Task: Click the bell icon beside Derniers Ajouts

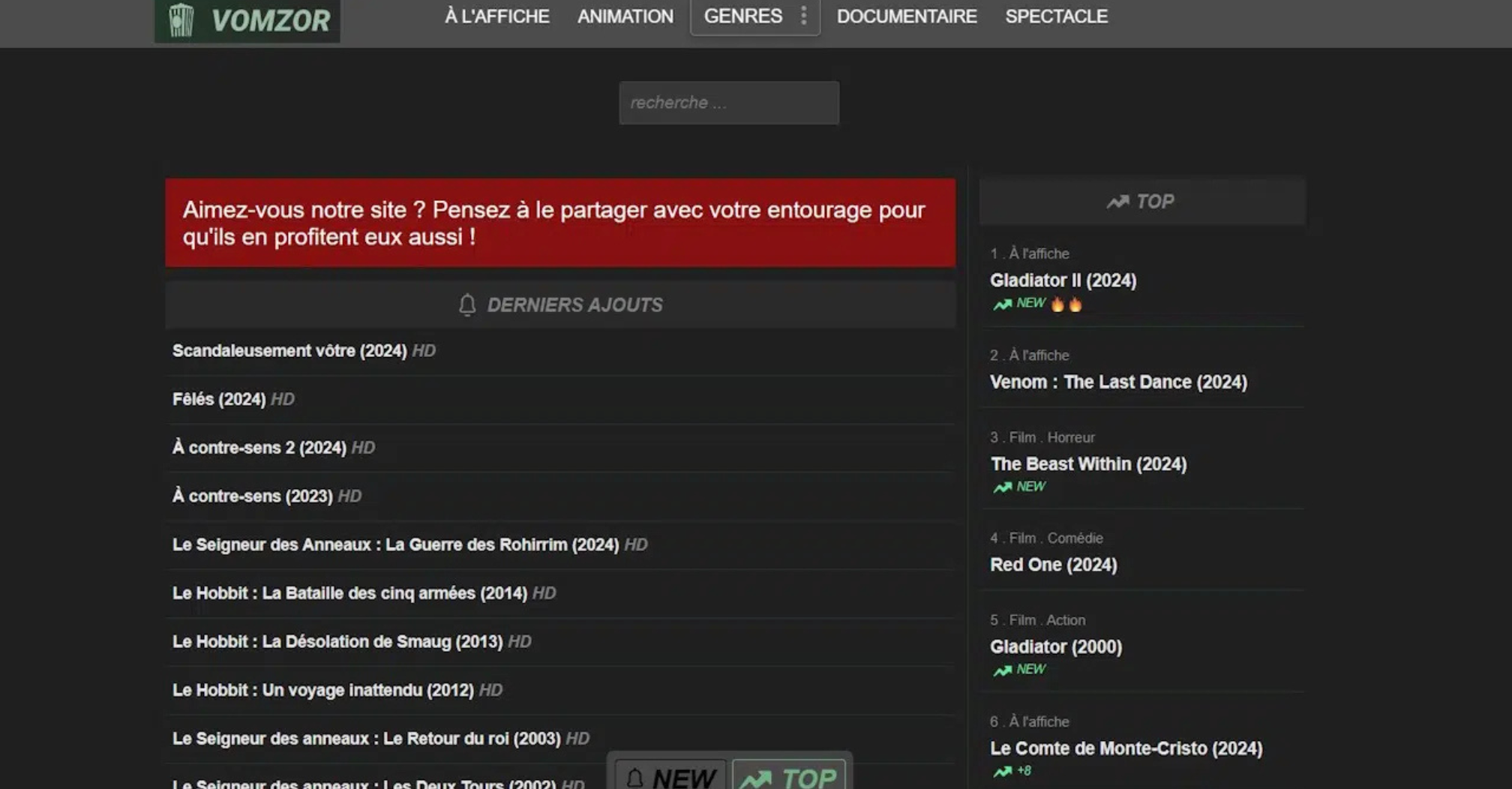Action: pos(467,304)
